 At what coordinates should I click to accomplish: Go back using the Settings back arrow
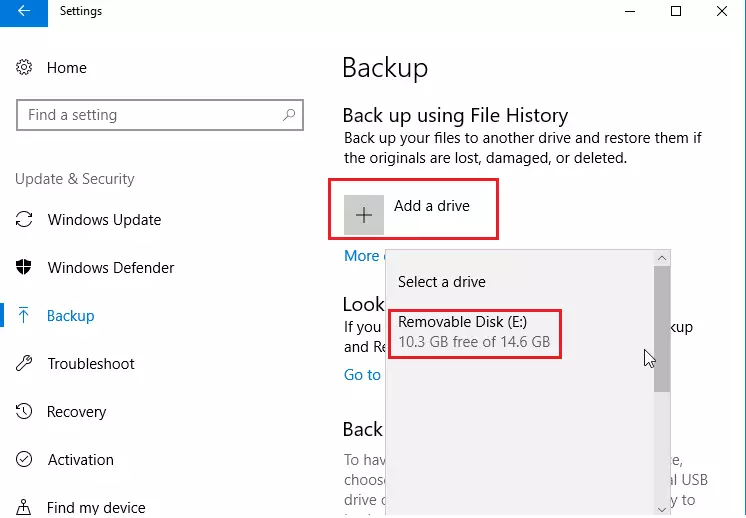pos(23,11)
